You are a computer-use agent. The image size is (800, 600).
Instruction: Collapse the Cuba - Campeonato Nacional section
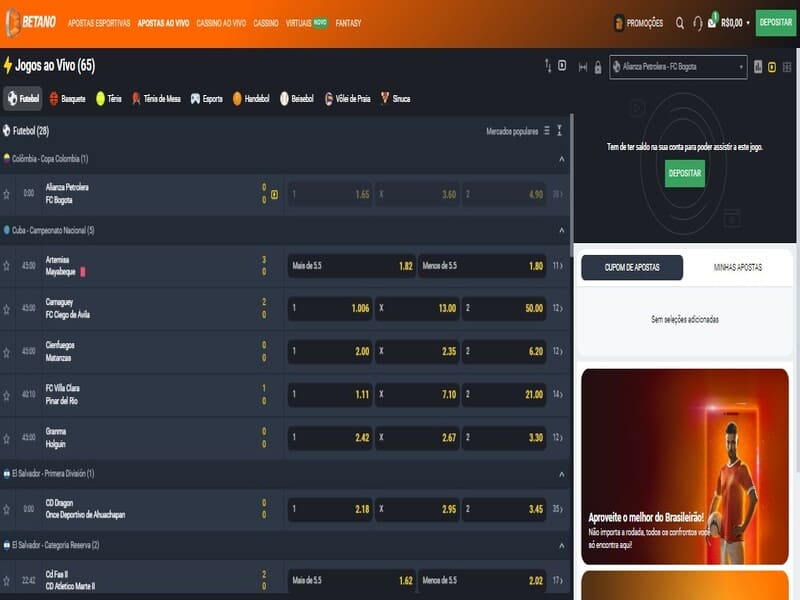click(561, 230)
